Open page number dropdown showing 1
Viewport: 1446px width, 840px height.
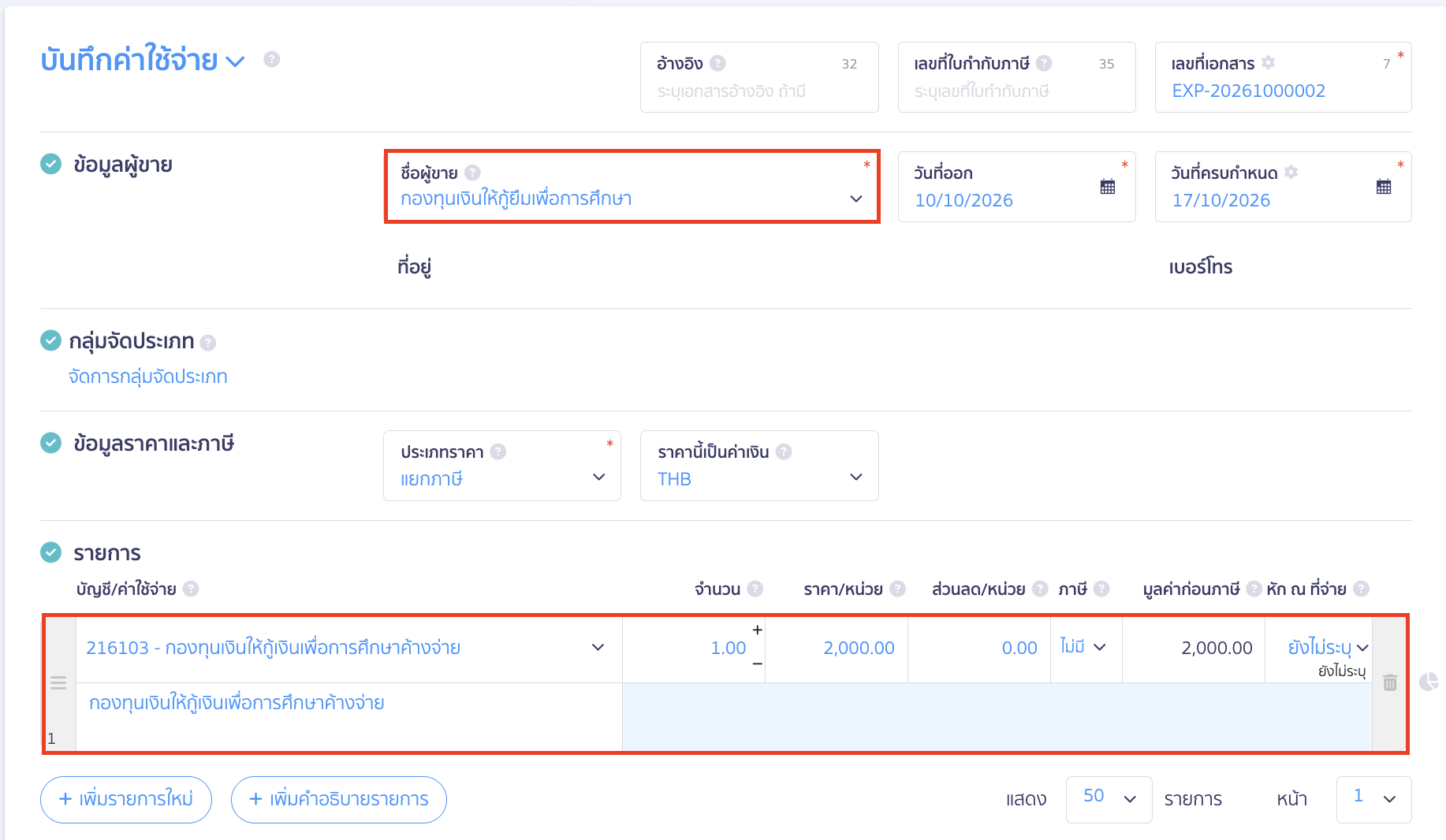pyautogui.click(x=1373, y=799)
